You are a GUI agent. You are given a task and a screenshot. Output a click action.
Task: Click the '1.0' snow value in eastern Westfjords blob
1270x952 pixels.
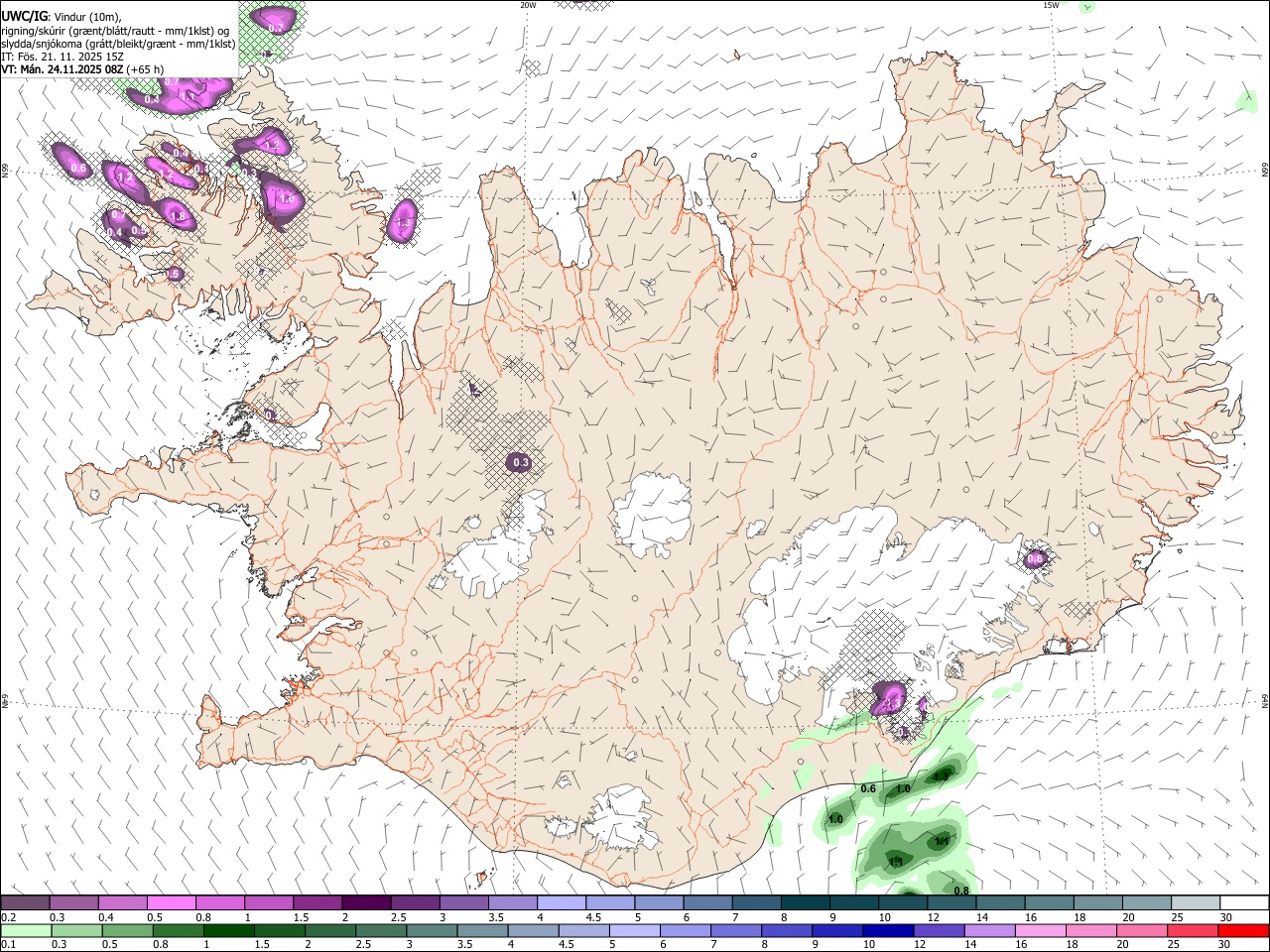288,199
